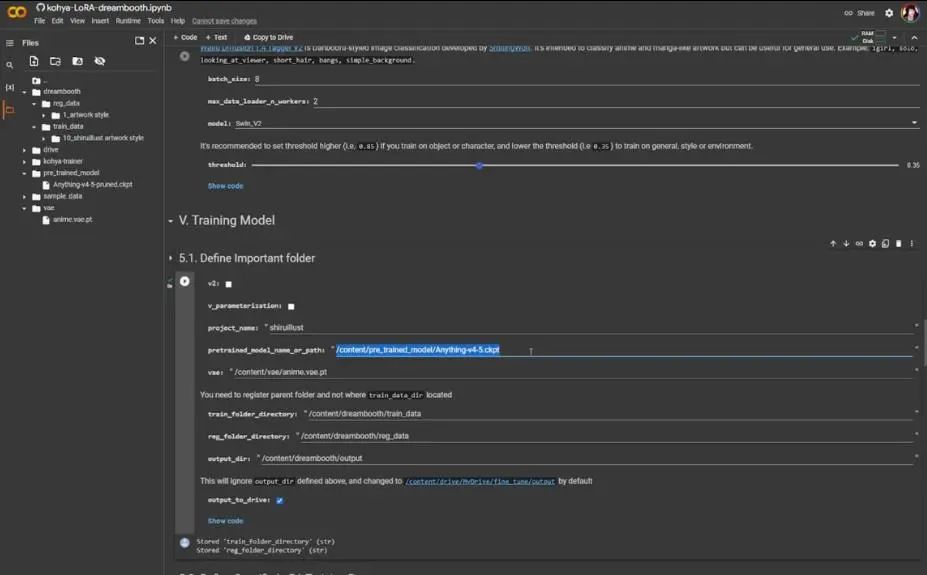Screen dimensions: 927x575
Task: Open the View menu
Action: [77, 21]
